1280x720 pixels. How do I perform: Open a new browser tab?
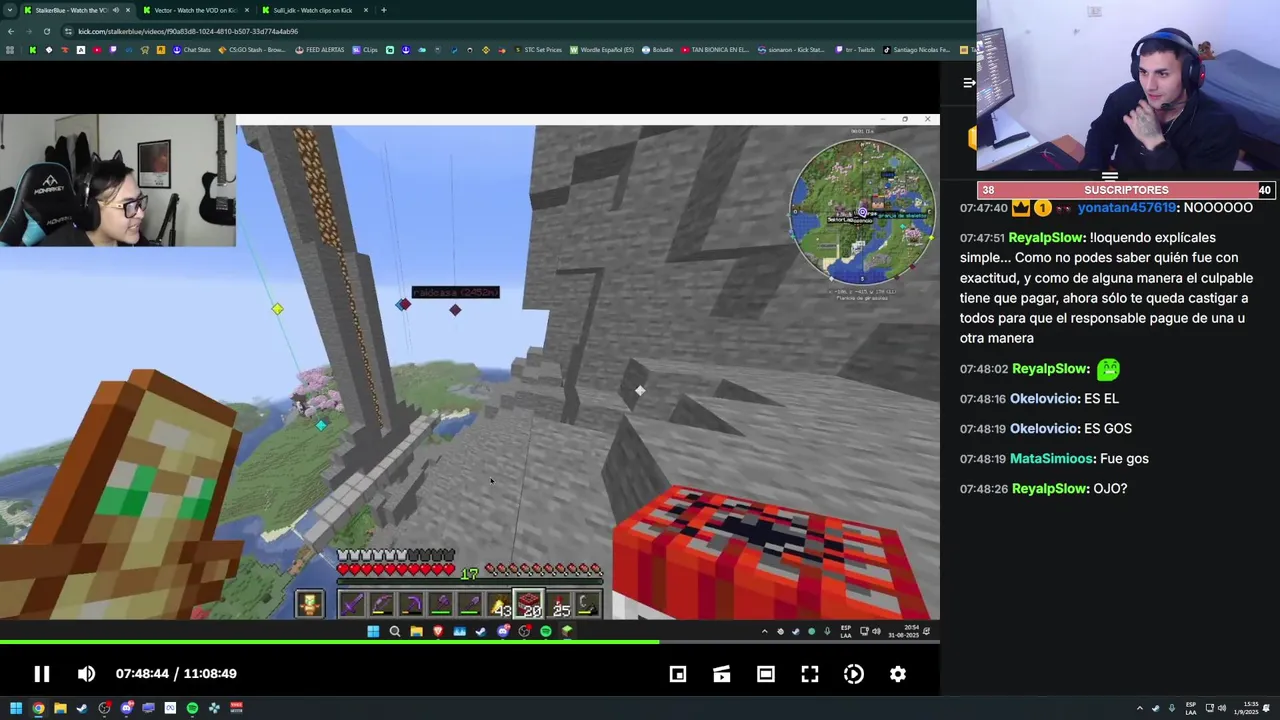coord(384,10)
